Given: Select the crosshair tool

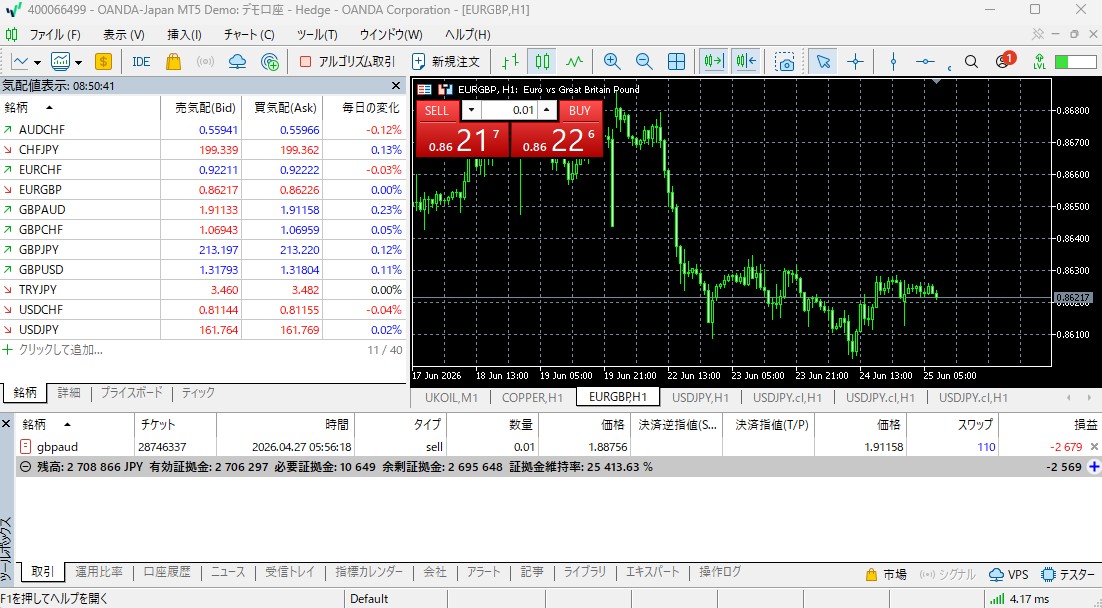Looking at the screenshot, I should pos(855,62).
